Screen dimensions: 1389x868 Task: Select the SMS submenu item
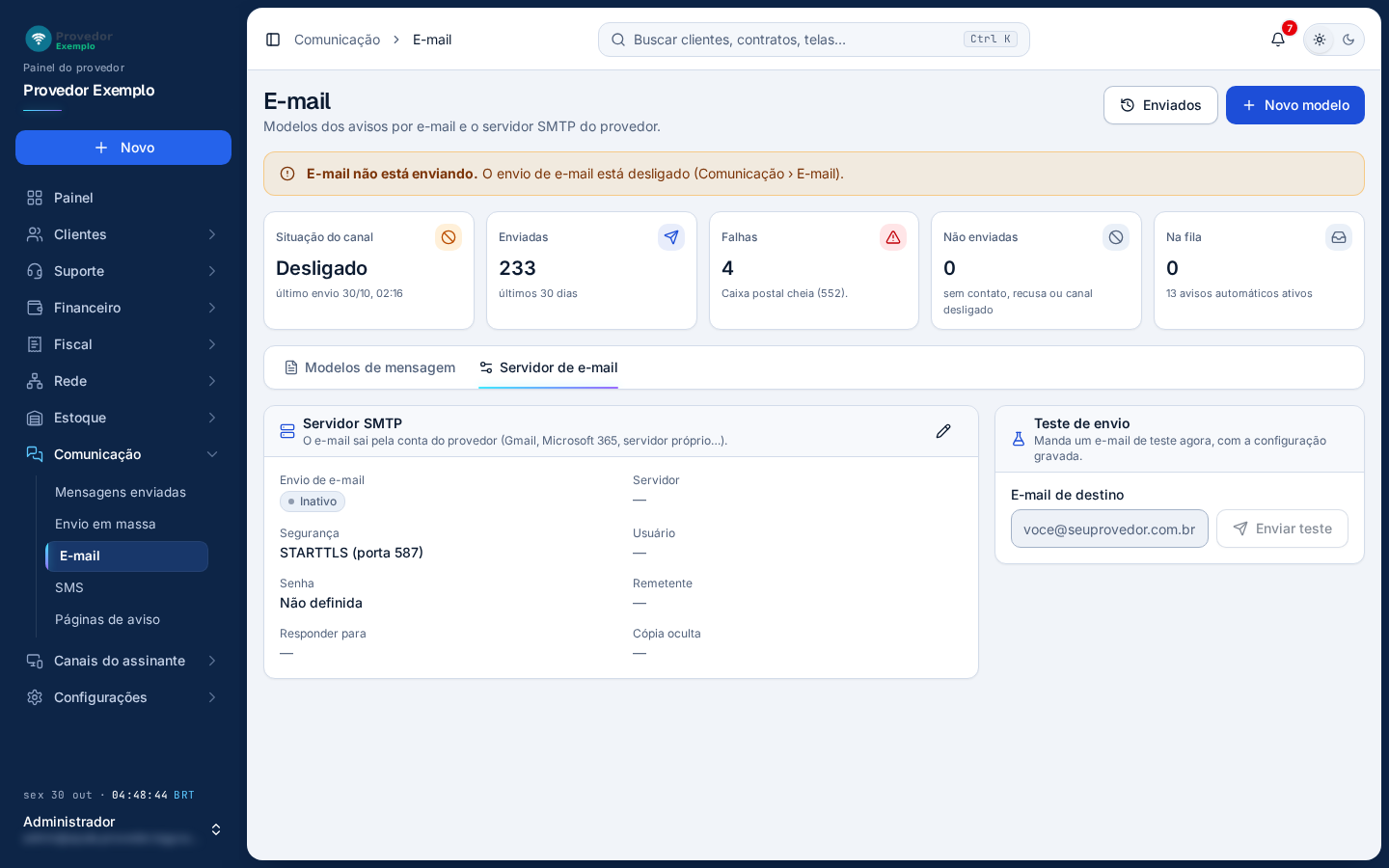(x=126, y=587)
